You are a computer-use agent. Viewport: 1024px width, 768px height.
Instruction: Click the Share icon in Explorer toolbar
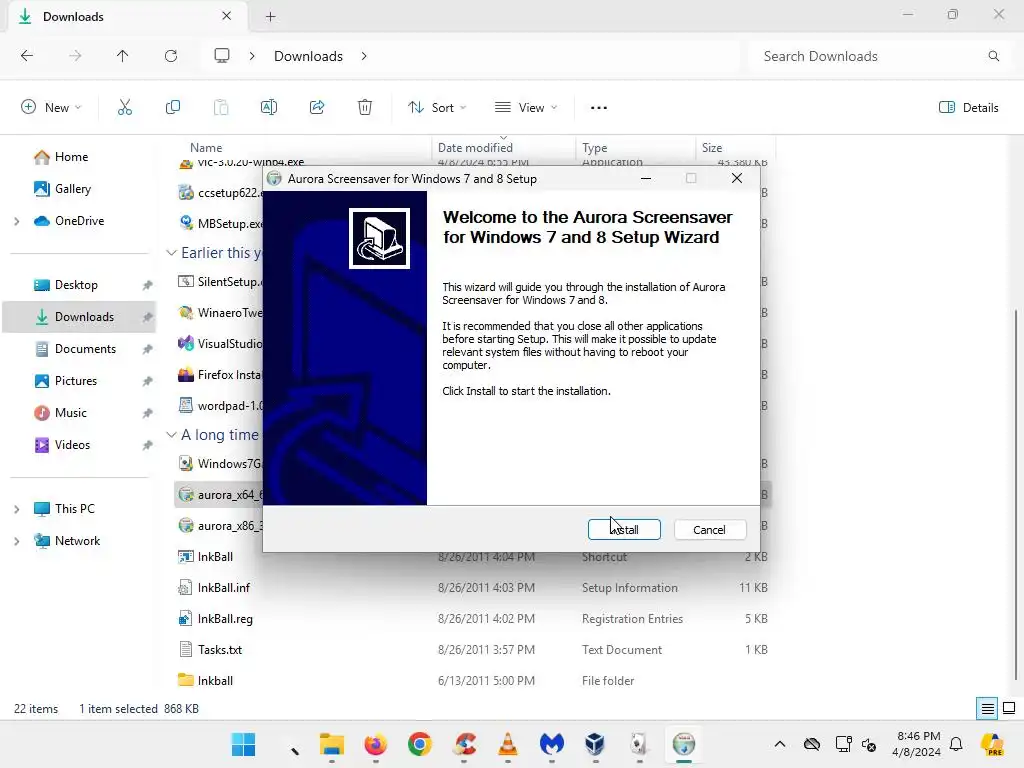(317, 107)
